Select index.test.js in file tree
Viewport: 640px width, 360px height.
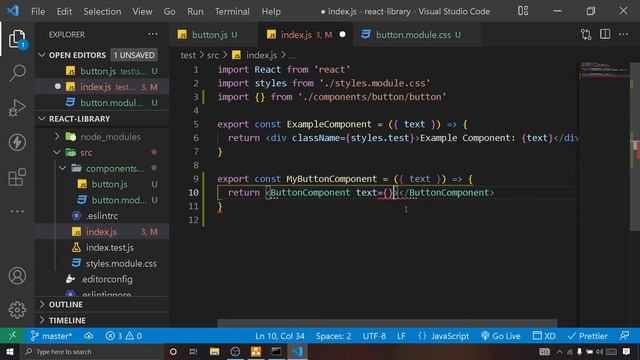pyautogui.click(x=102, y=248)
